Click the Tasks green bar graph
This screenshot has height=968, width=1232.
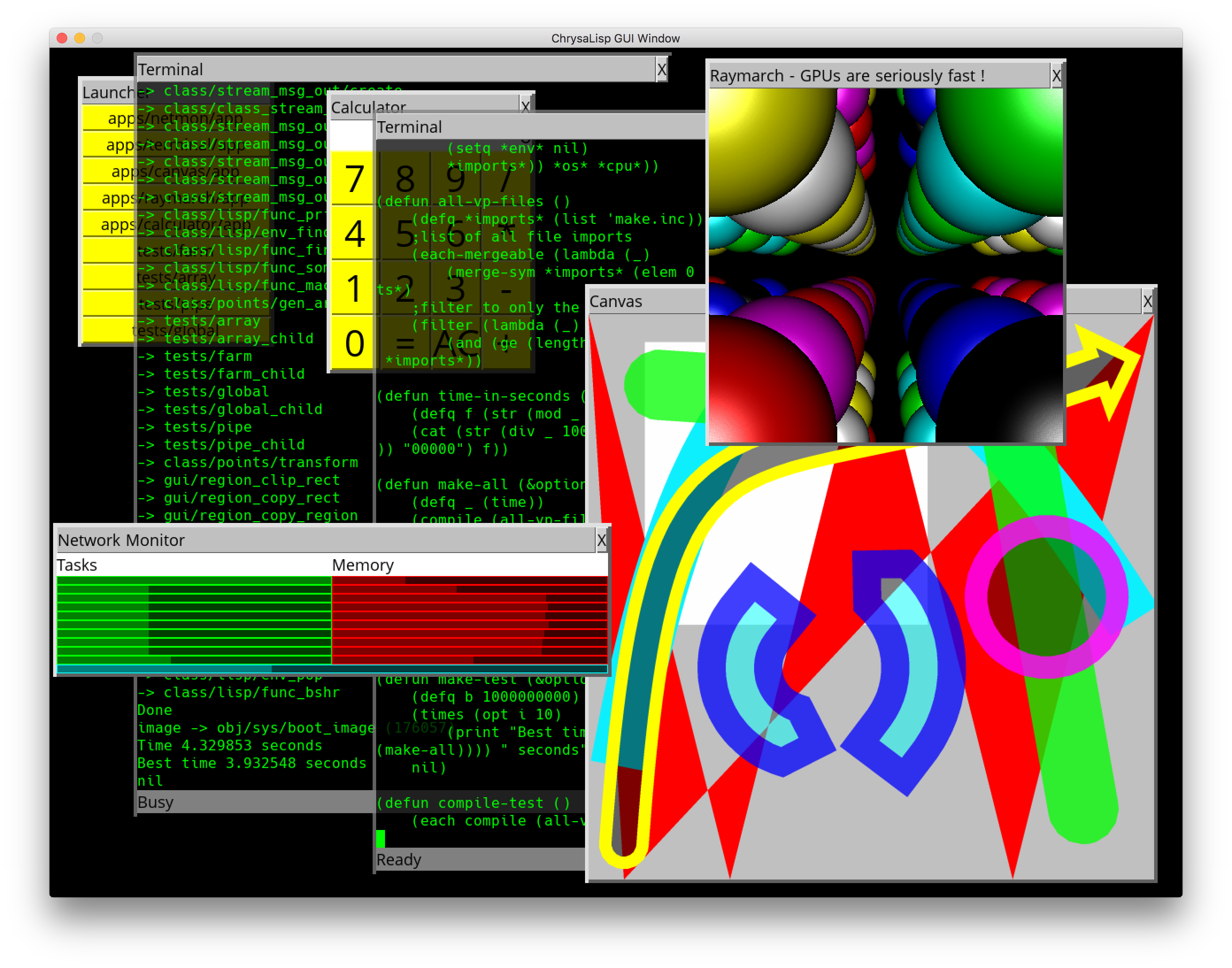(193, 620)
